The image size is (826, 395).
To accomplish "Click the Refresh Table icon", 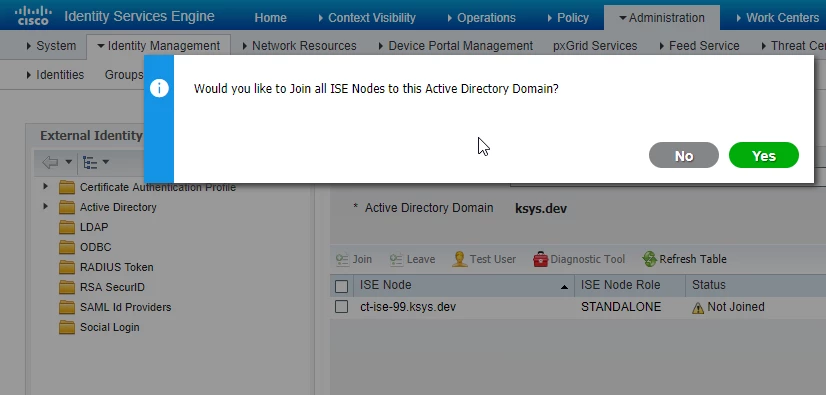I will click(x=650, y=259).
